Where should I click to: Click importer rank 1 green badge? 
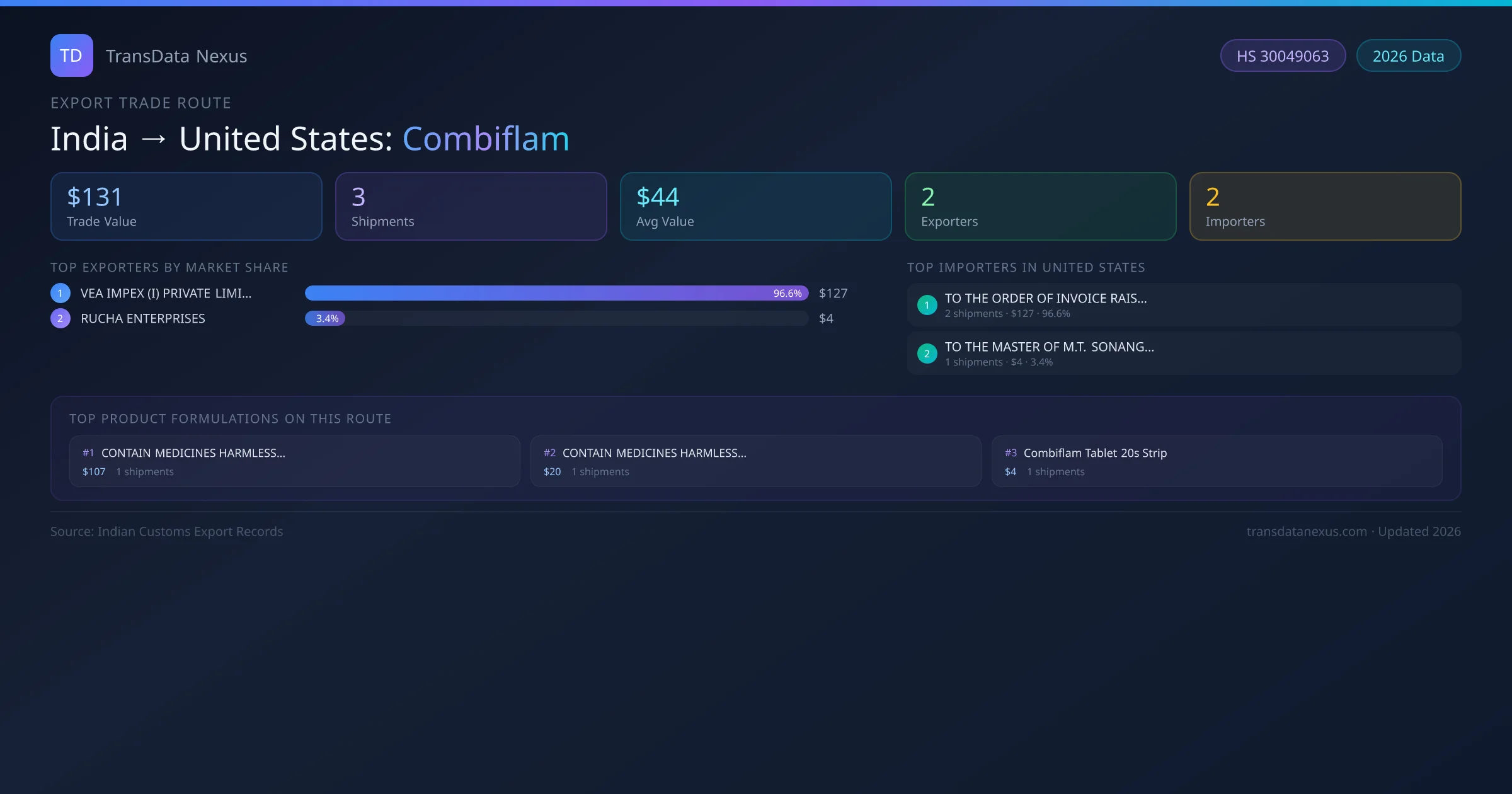[x=927, y=305]
